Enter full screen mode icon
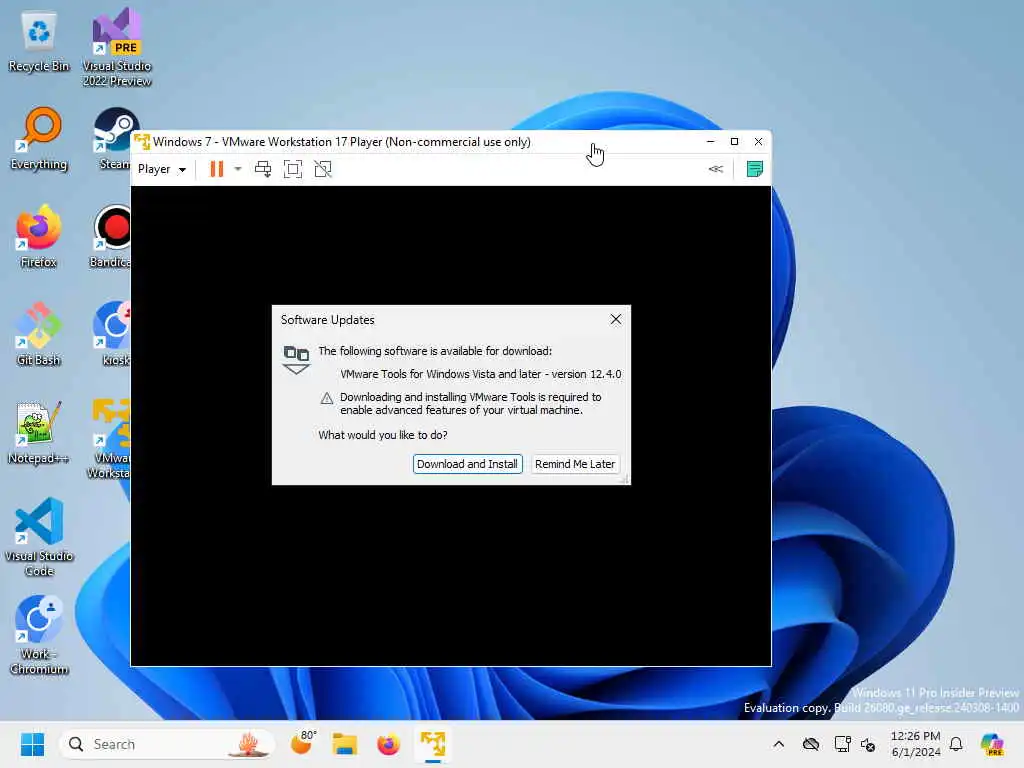The image size is (1024, 768). 293,169
